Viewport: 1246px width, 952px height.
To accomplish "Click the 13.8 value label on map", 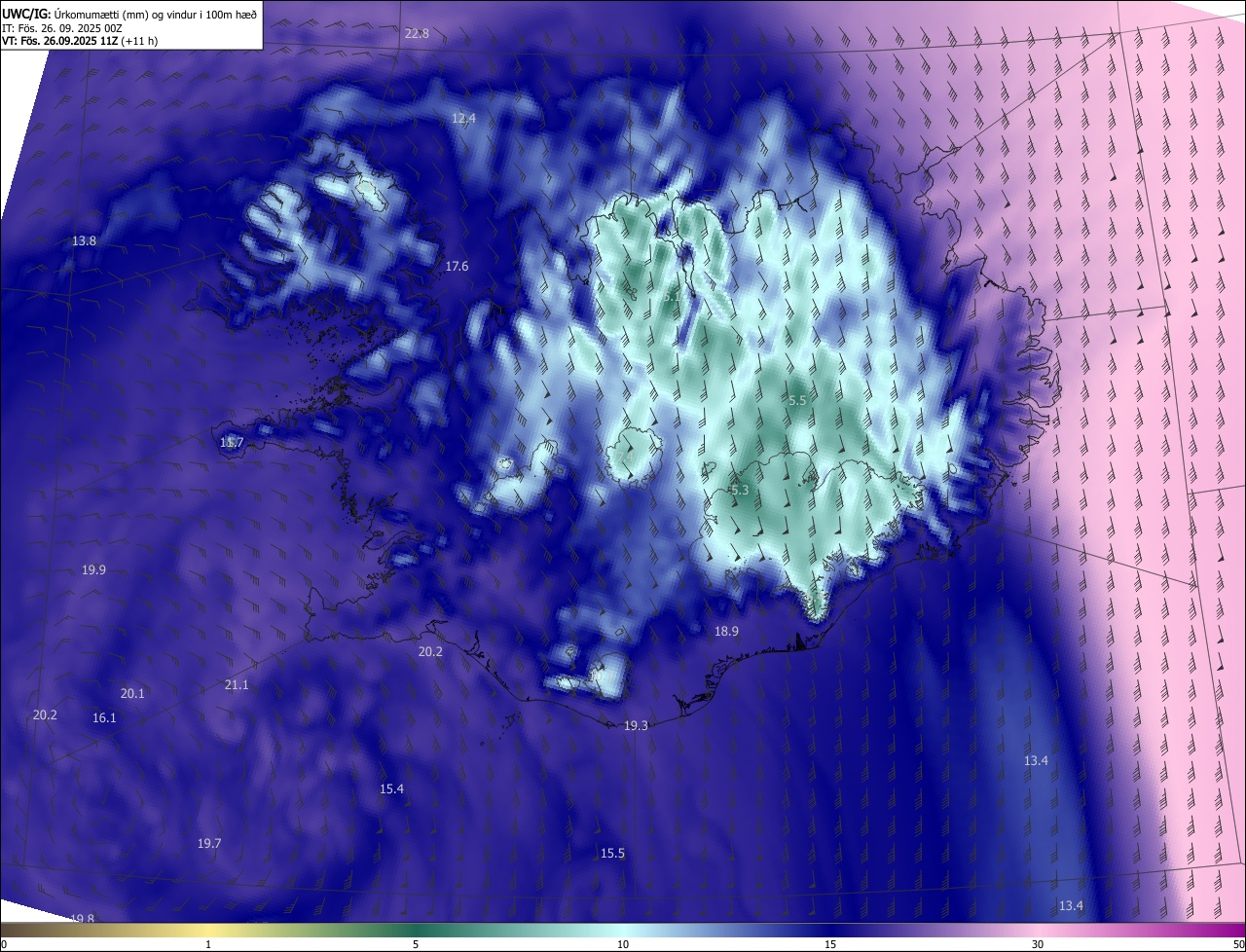I will point(84,240).
